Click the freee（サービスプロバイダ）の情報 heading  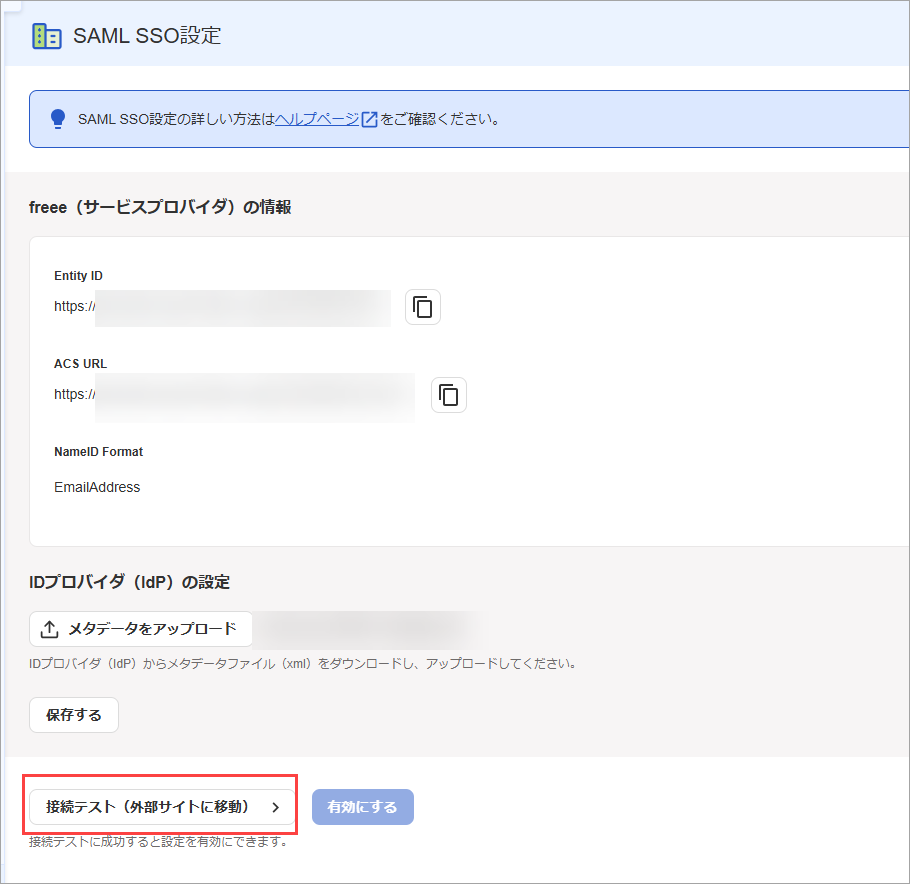tap(160, 207)
